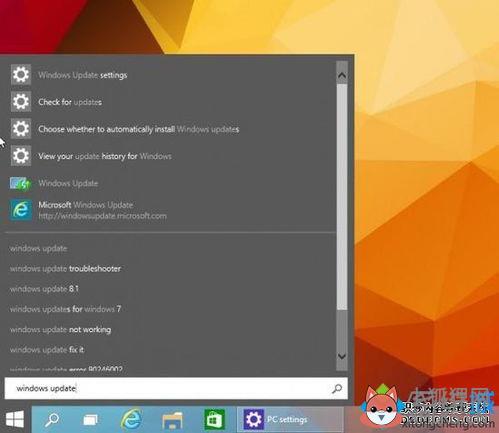Click the Search icon on the taskbar
Image resolution: width=499 pixels, height=433 pixels.
[52, 419]
